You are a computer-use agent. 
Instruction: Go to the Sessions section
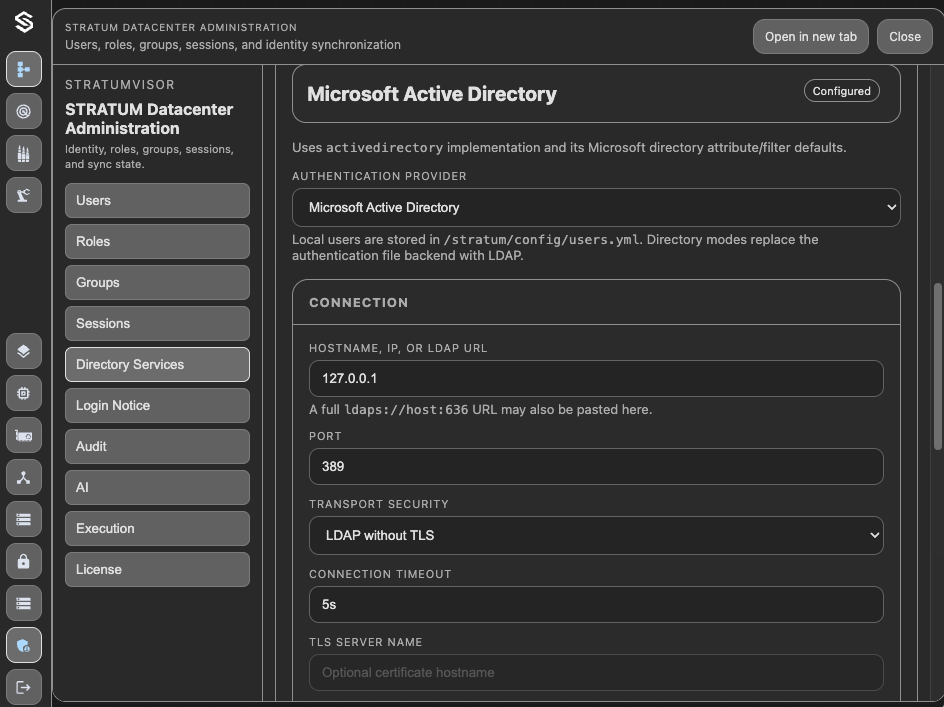(157, 323)
